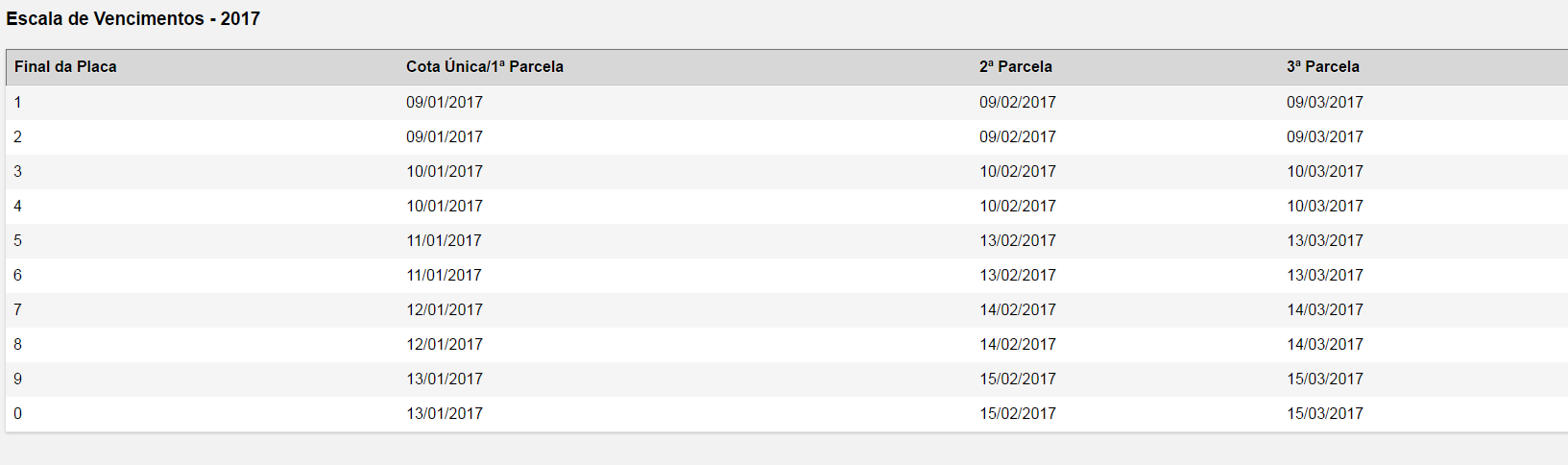This screenshot has height=465, width=1568.
Task: Click the 'Cota Única/1ª Parcela' column header
Action: click(x=485, y=67)
